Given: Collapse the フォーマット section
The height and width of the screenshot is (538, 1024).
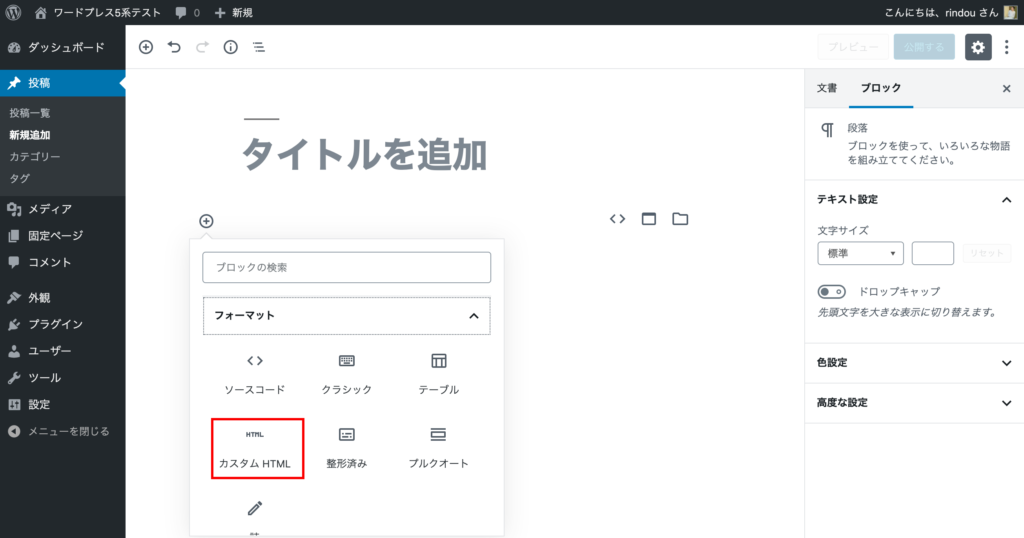Looking at the screenshot, I should [347, 316].
